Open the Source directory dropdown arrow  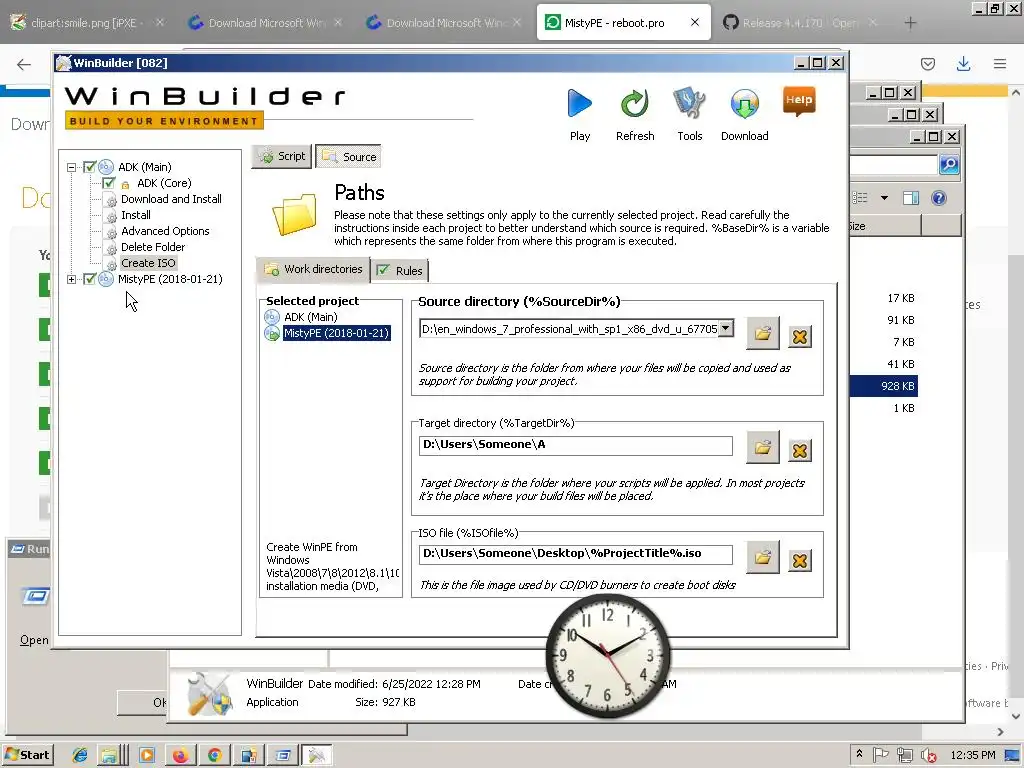pyautogui.click(x=726, y=328)
